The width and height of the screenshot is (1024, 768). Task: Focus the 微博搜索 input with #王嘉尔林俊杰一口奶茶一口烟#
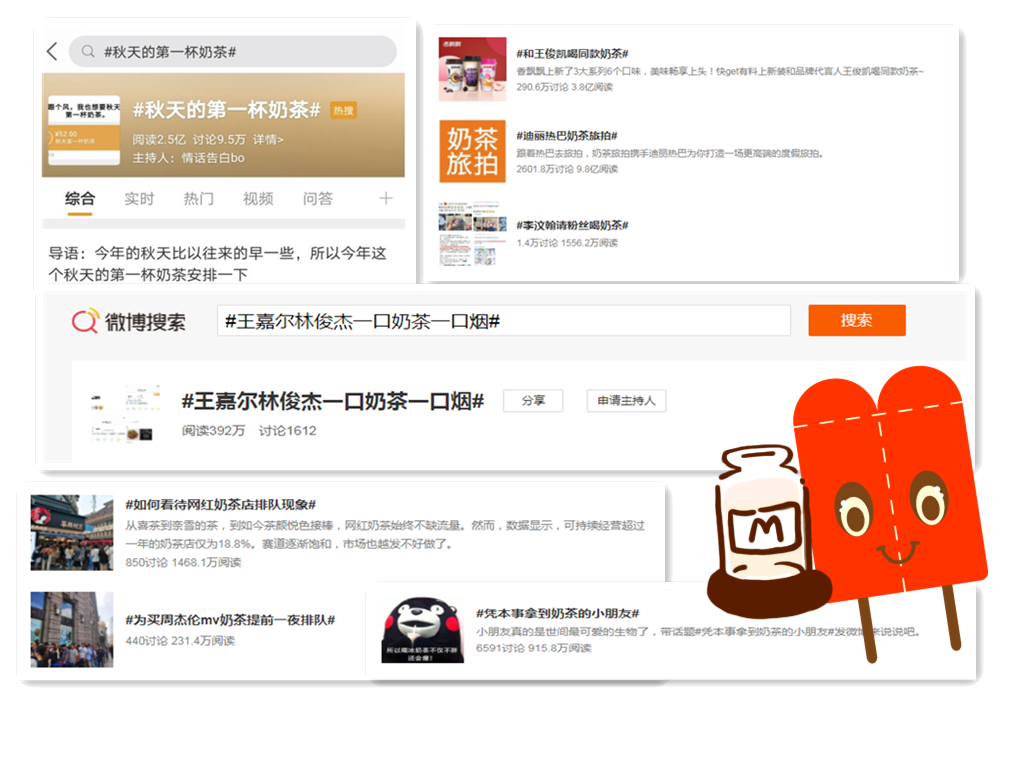click(504, 321)
